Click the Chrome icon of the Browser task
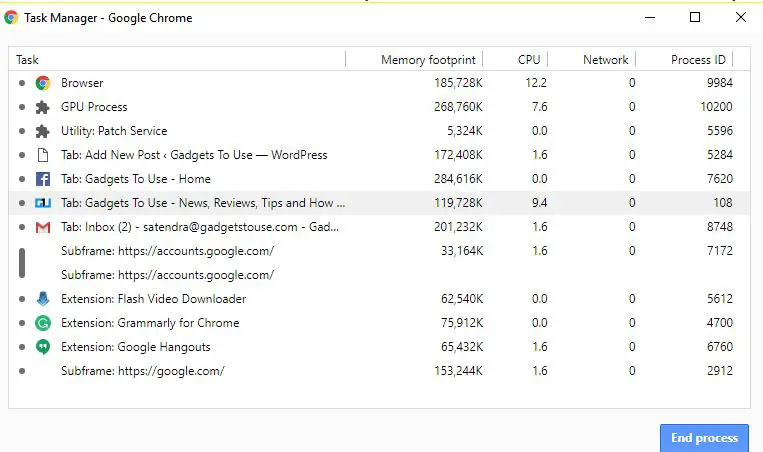This screenshot has width=763, height=452. click(x=43, y=83)
